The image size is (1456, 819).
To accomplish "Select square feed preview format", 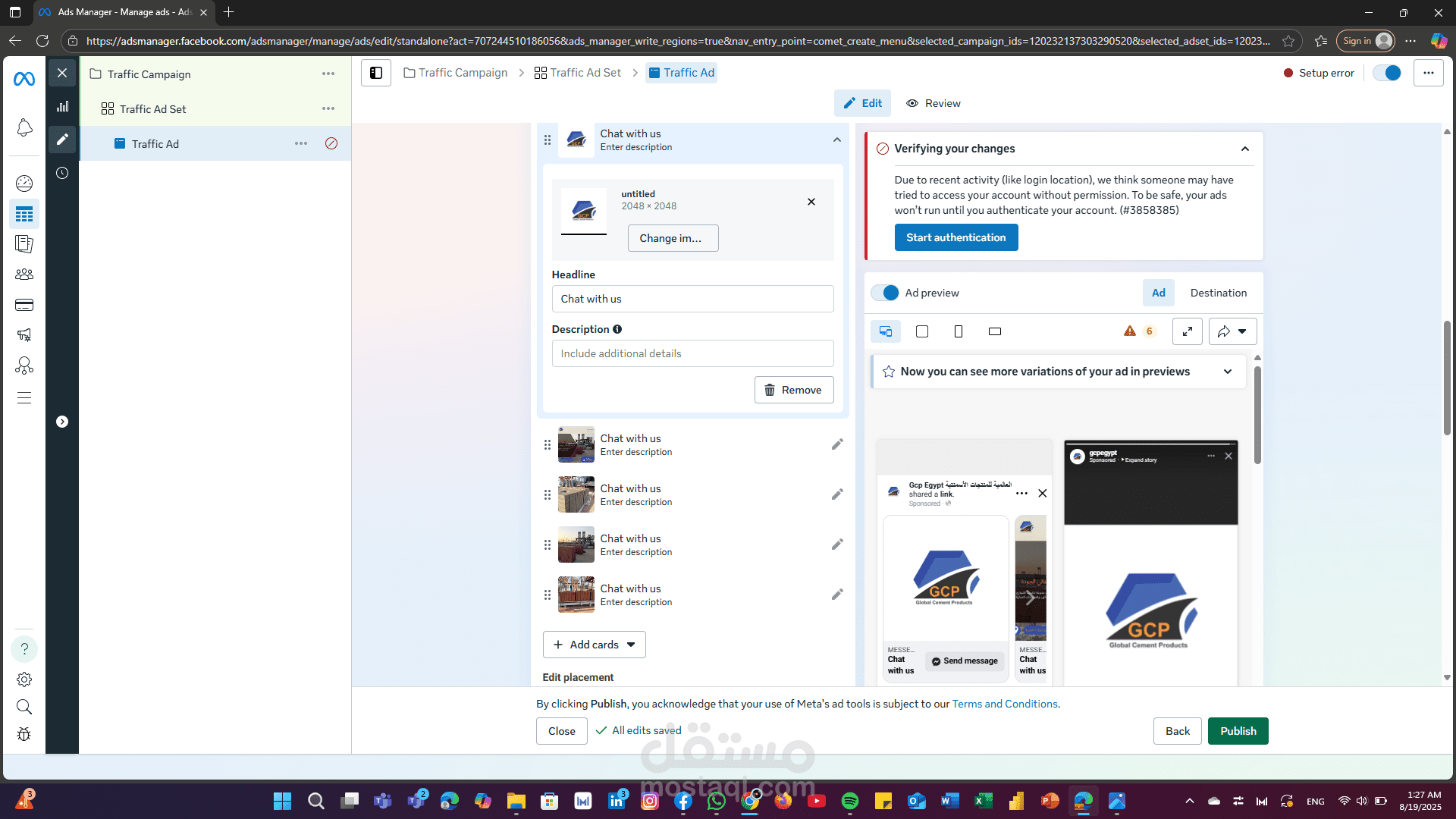I will coord(922,331).
